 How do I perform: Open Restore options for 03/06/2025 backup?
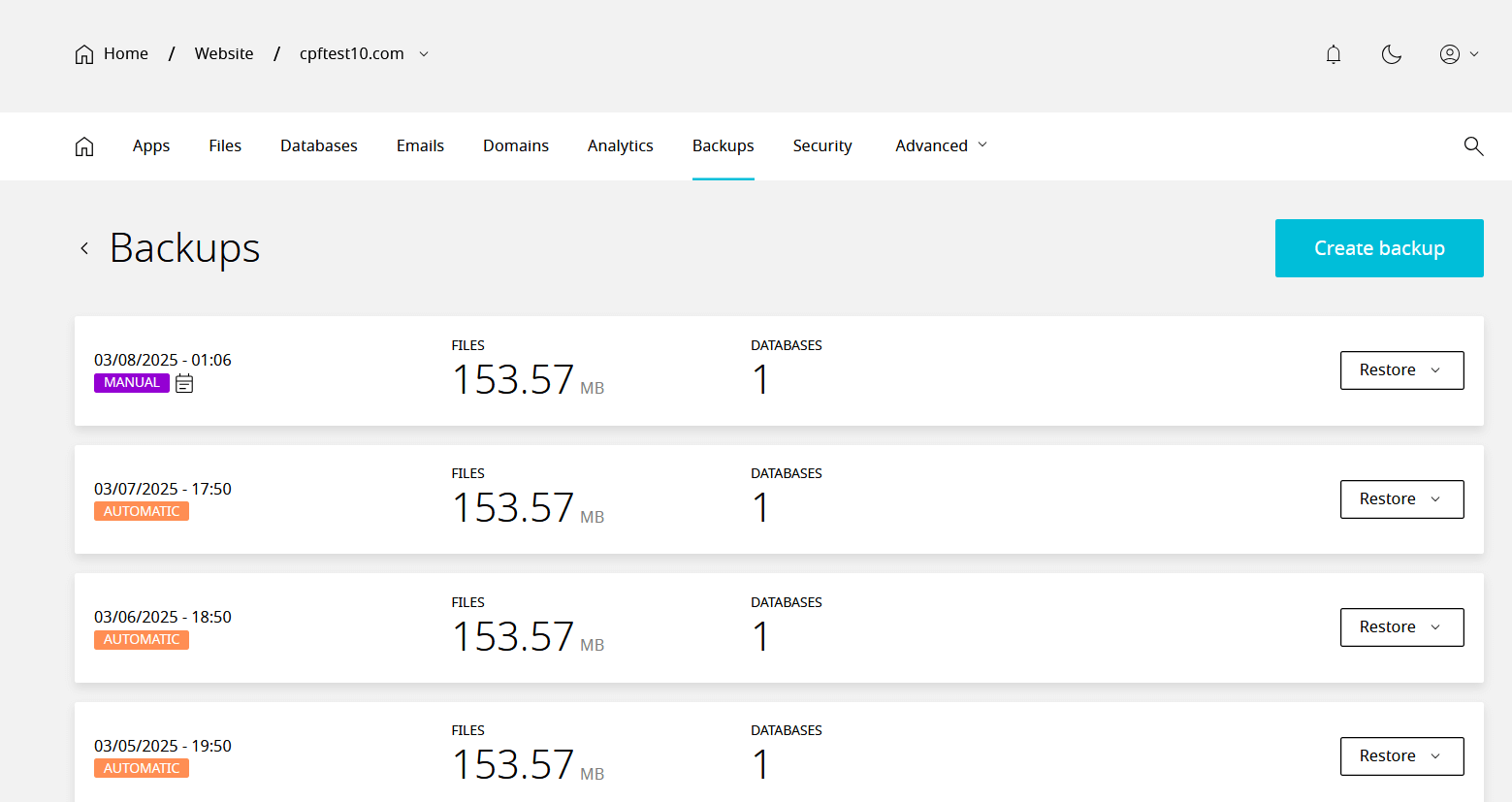(x=1401, y=627)
